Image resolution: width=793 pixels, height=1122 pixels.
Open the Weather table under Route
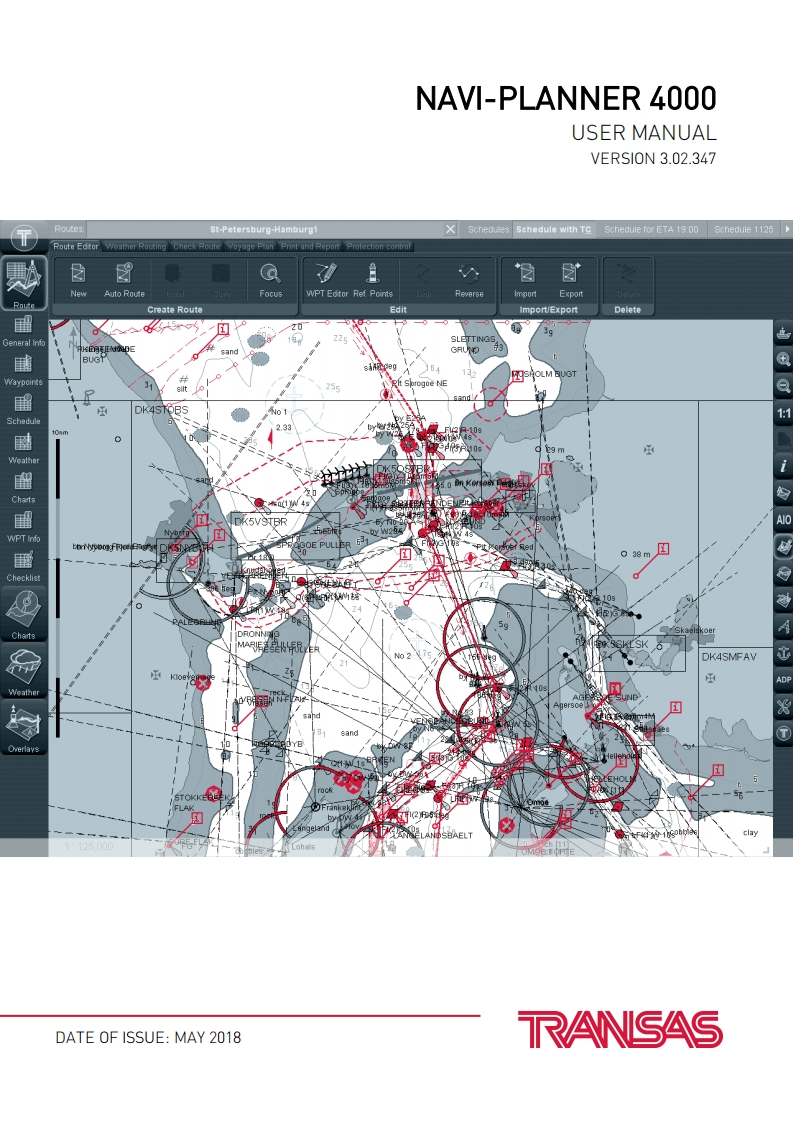click(x=24, y=449)
